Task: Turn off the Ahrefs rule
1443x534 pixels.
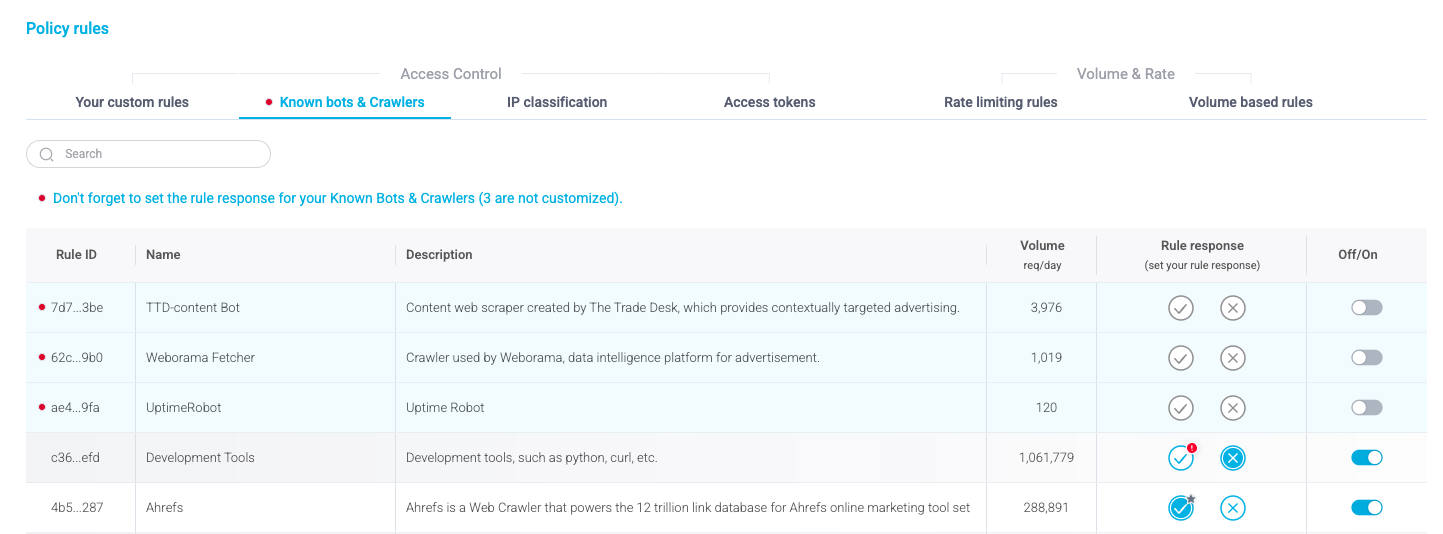Action: (1366, 508)
